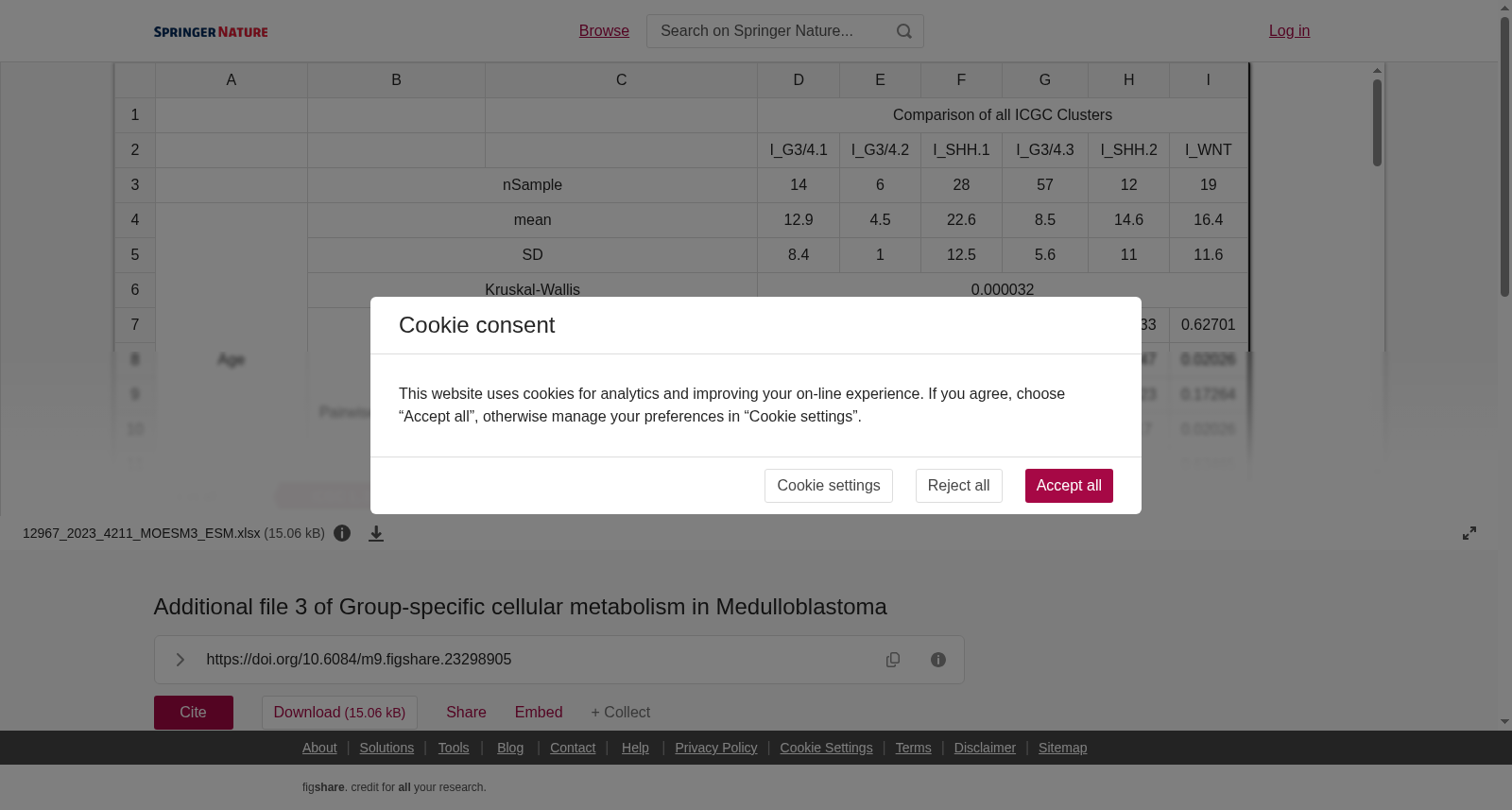Click the search magnifier icon
Viewport: 1512px width, 810px height.
904,31
